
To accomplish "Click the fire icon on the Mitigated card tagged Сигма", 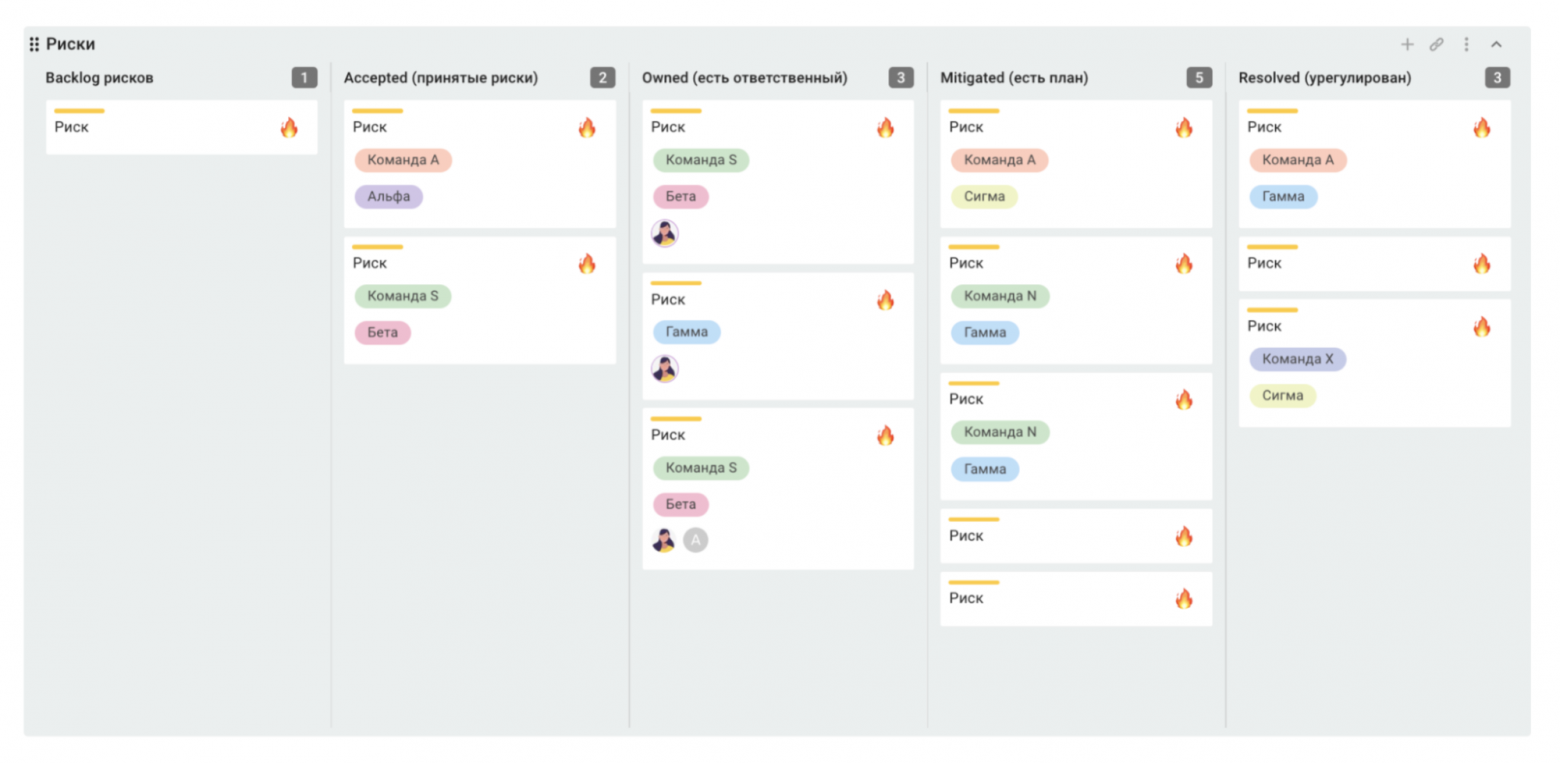I will coord(1184,127).
